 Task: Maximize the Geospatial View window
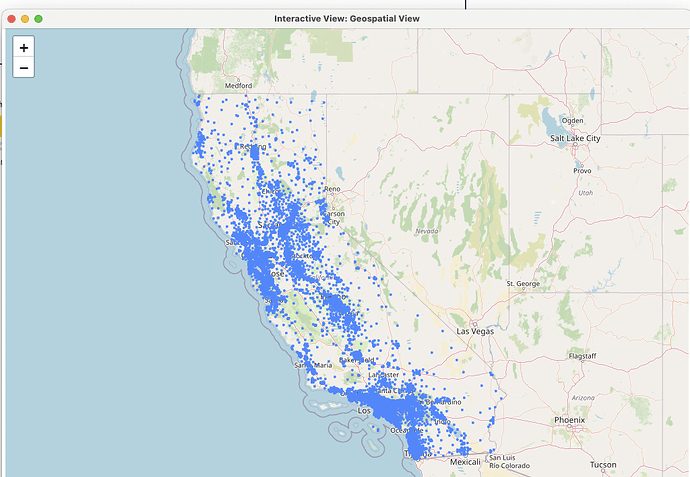pyautogui.click(x=39, y=18)
